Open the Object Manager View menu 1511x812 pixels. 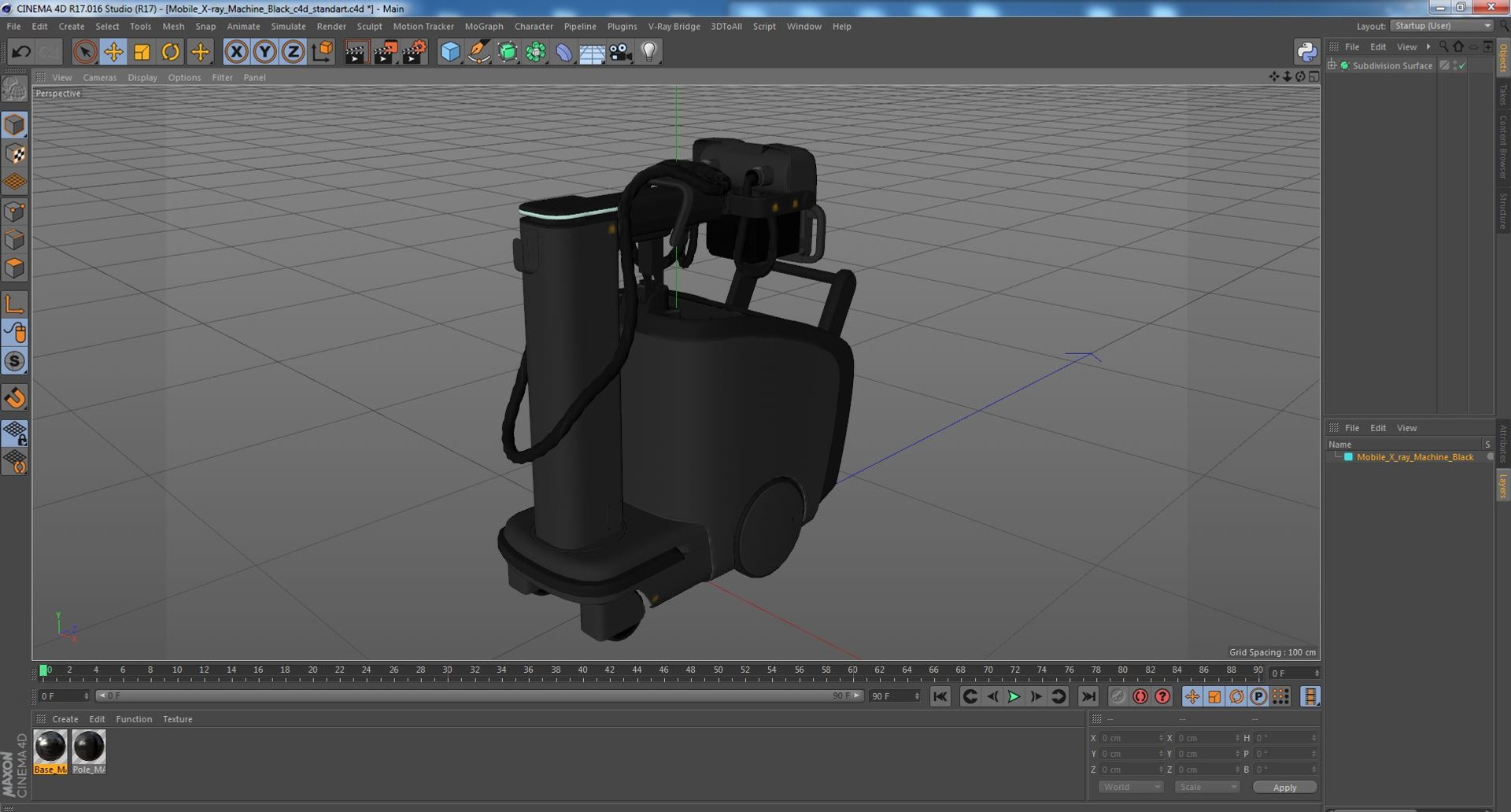click(x=1406, y=46)
